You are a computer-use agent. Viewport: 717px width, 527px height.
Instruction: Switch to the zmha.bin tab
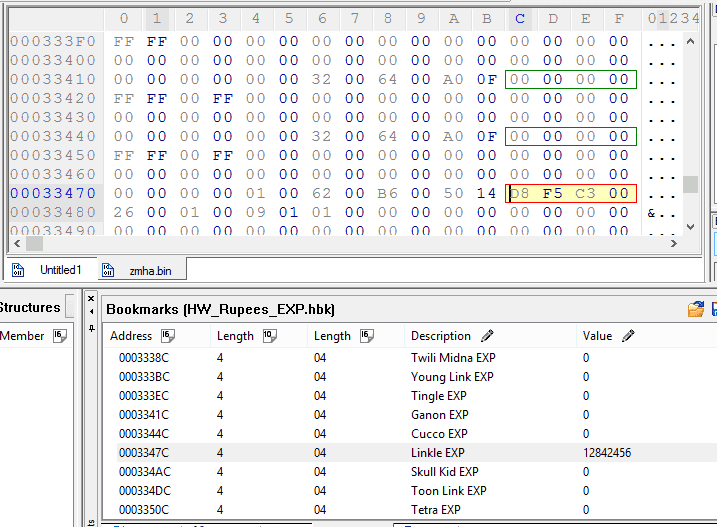click(150, 271)
